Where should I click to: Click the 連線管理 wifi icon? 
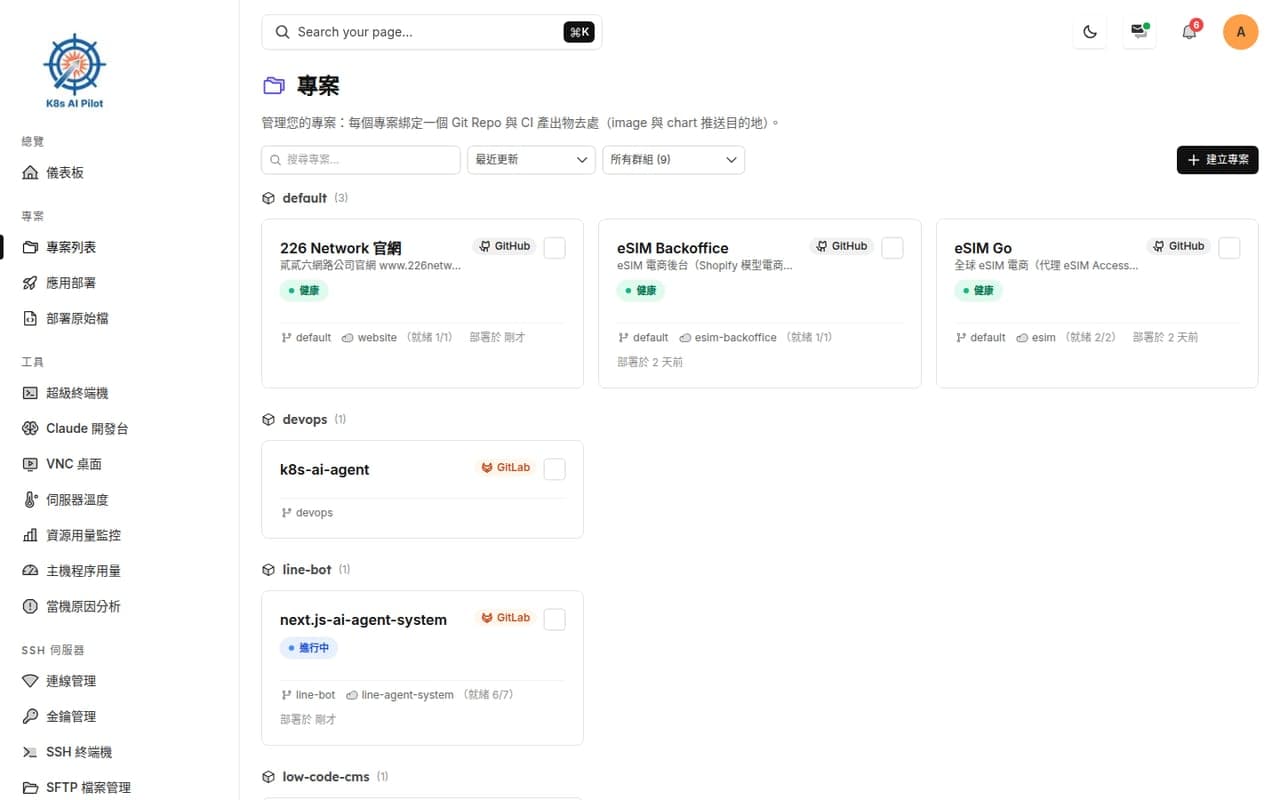(x=30, y=681)
